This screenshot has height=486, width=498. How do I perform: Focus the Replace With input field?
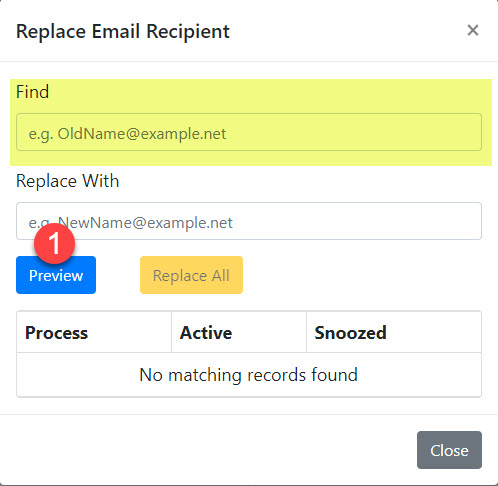point(249,221)
